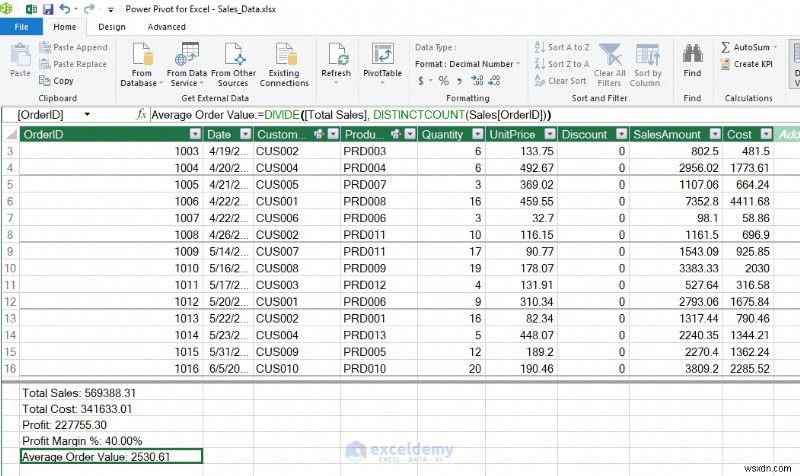The image size is (800, 476).
Task: Open the [OrderID] name box dropdown
Action: [x=87, y=115]
